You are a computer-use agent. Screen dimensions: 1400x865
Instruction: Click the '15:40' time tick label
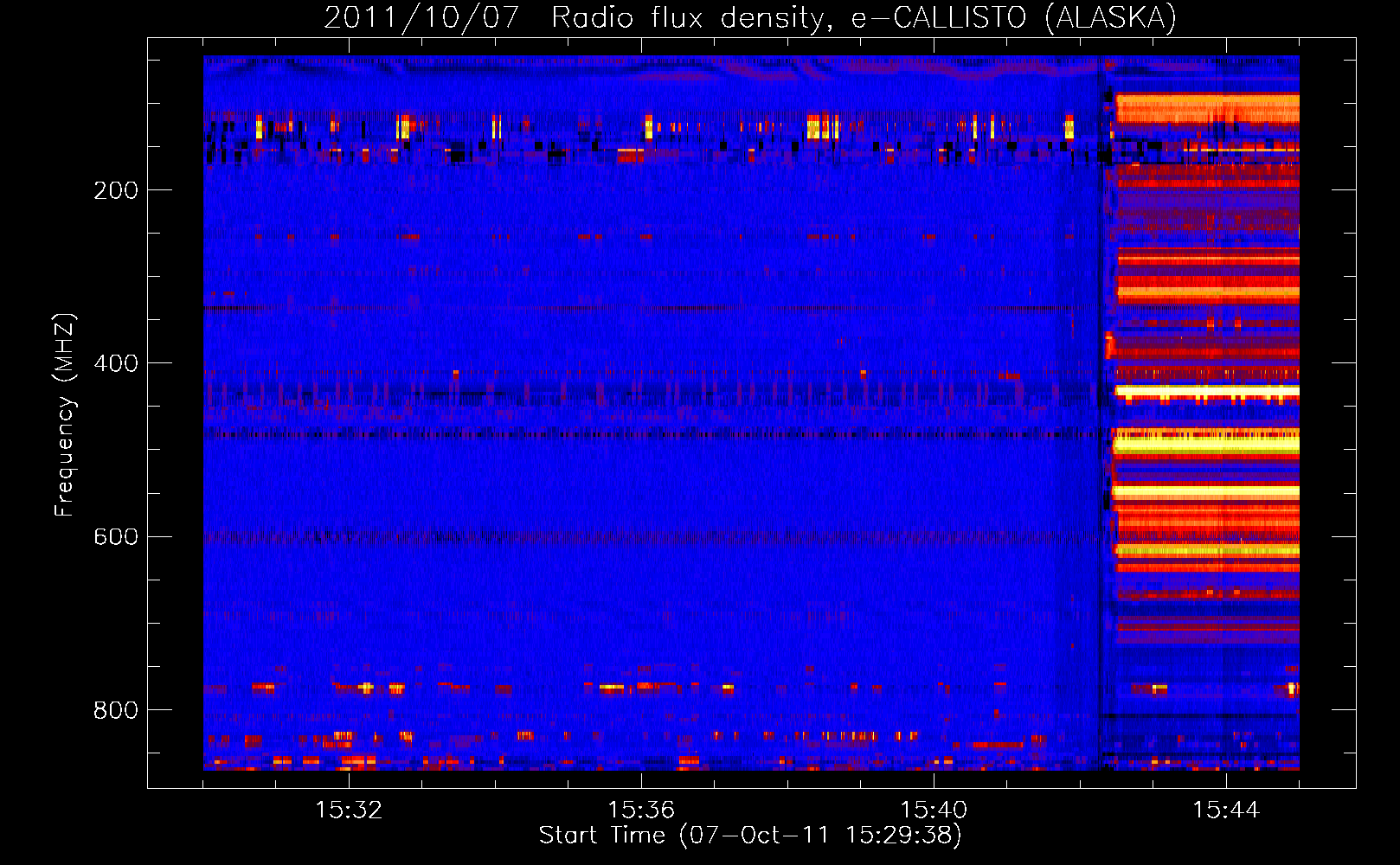coord(934,810)
